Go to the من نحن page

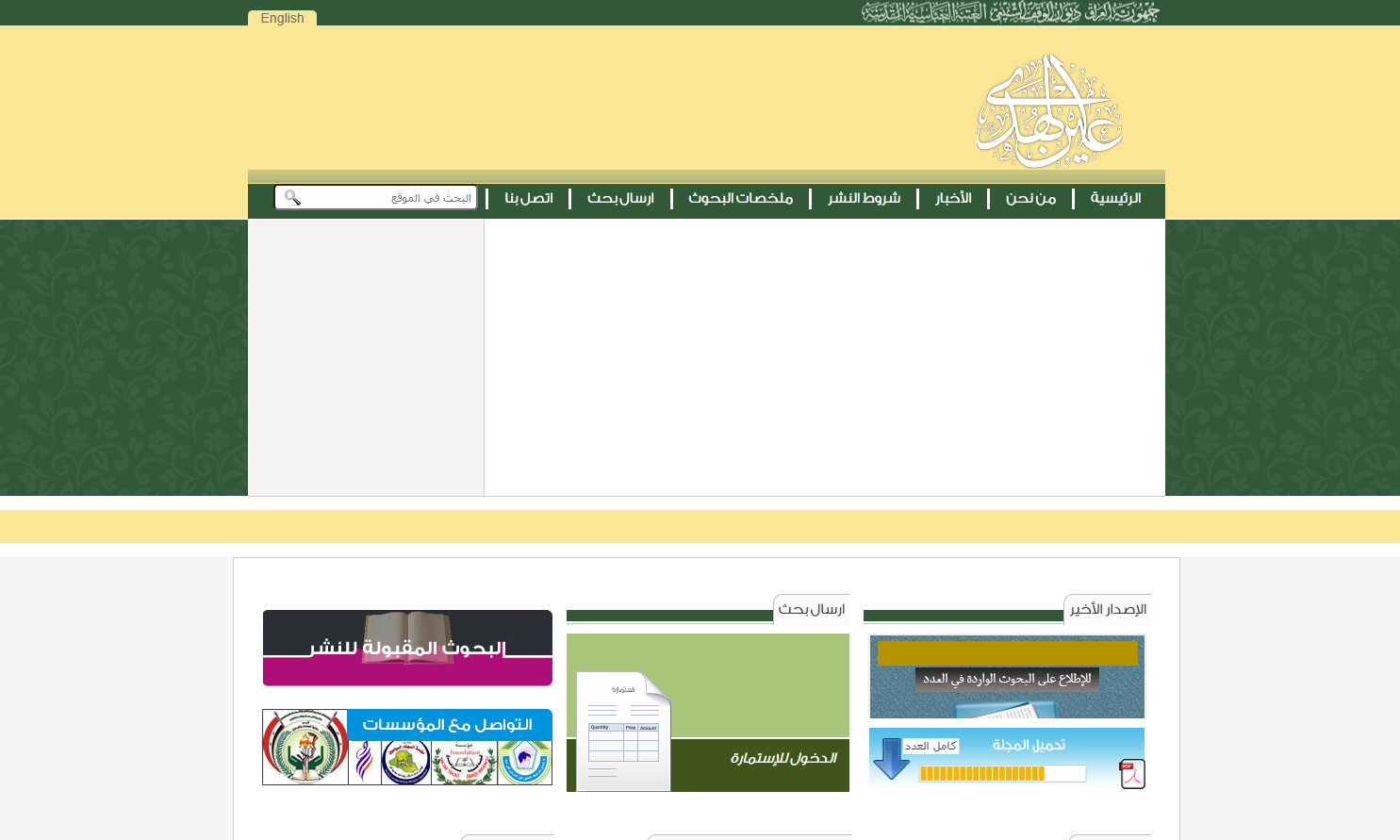1030,198
